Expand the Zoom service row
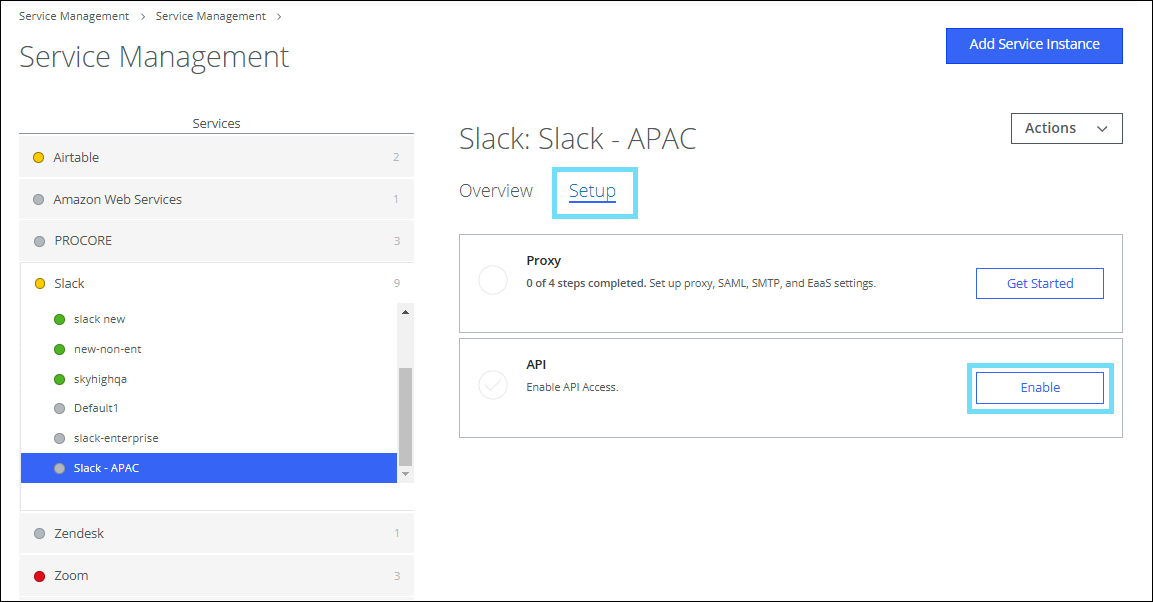 click(216, 576)
